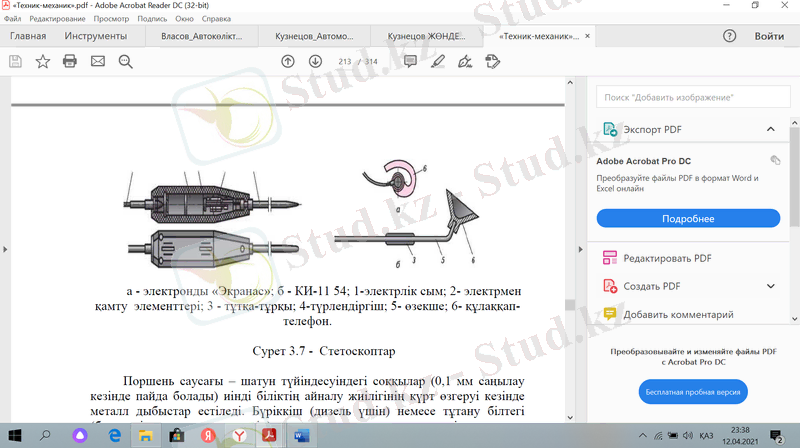Go to previous page with up arrow
The height and width of the screenshot is (448, 800).
[x=288, y=61]
